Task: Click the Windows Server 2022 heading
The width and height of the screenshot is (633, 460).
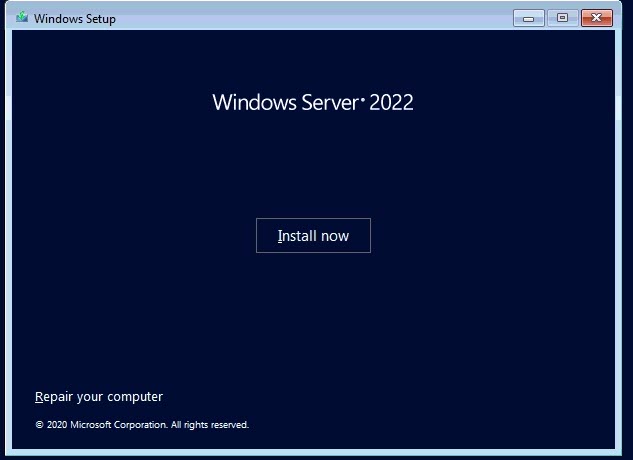Action: tap(313, 102)
